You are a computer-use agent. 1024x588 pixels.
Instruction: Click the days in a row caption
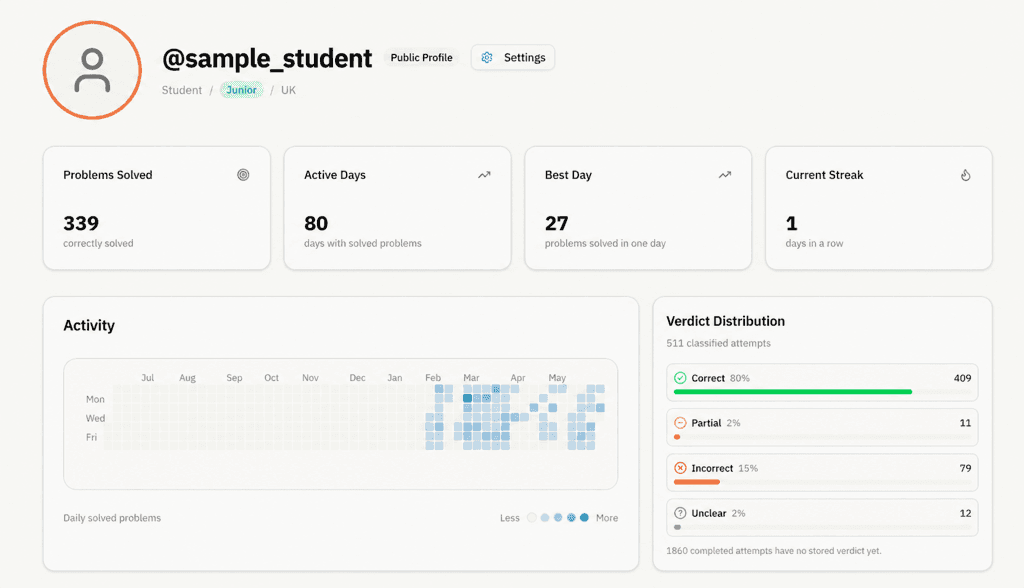(814, 243)
